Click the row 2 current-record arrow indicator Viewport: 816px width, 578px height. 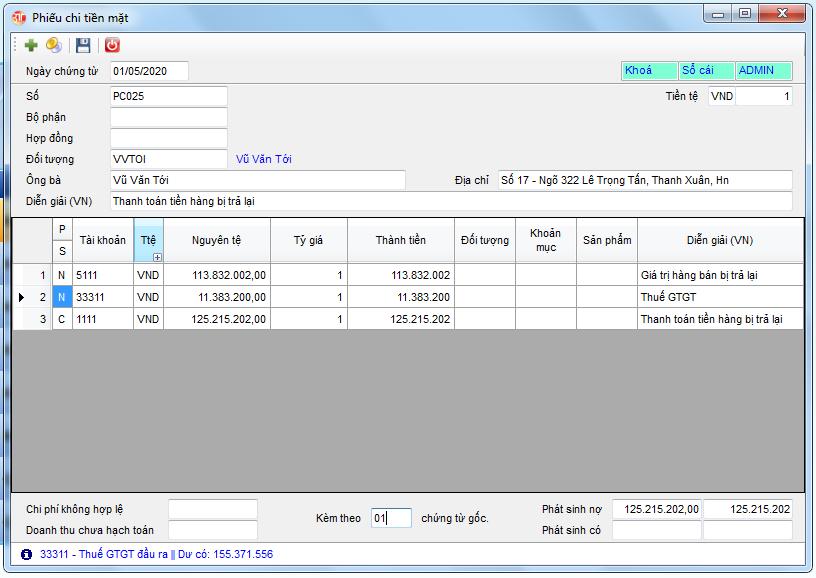tap(22, 297)
